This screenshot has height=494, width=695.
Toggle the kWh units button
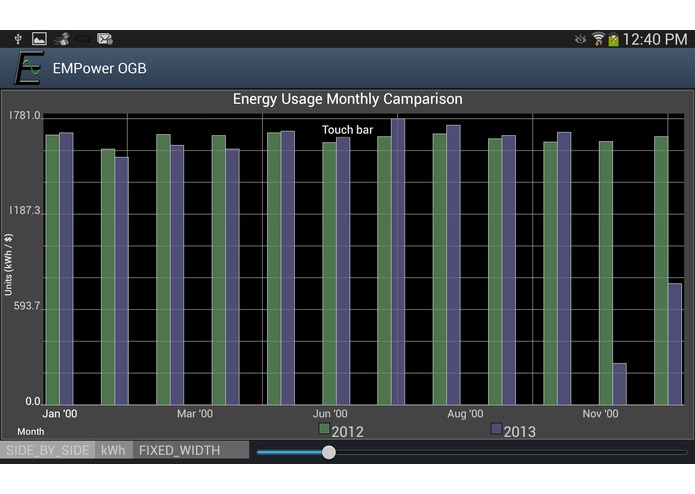[x=113, y=450]
